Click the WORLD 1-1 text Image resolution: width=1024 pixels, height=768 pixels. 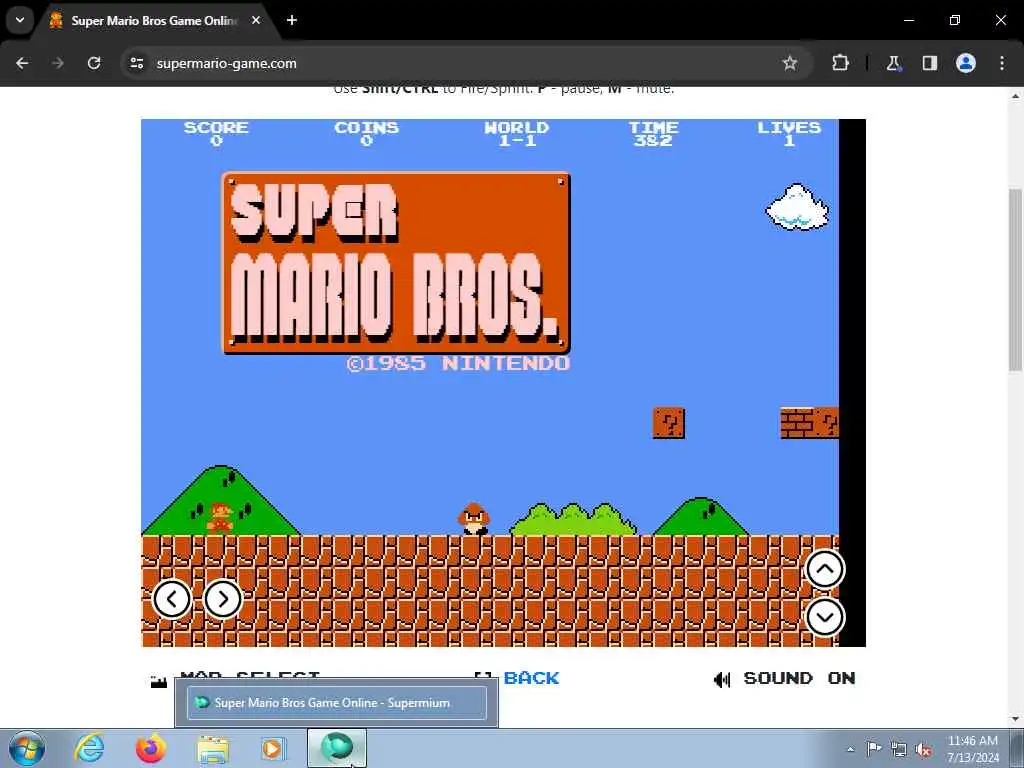coord(517,133)
